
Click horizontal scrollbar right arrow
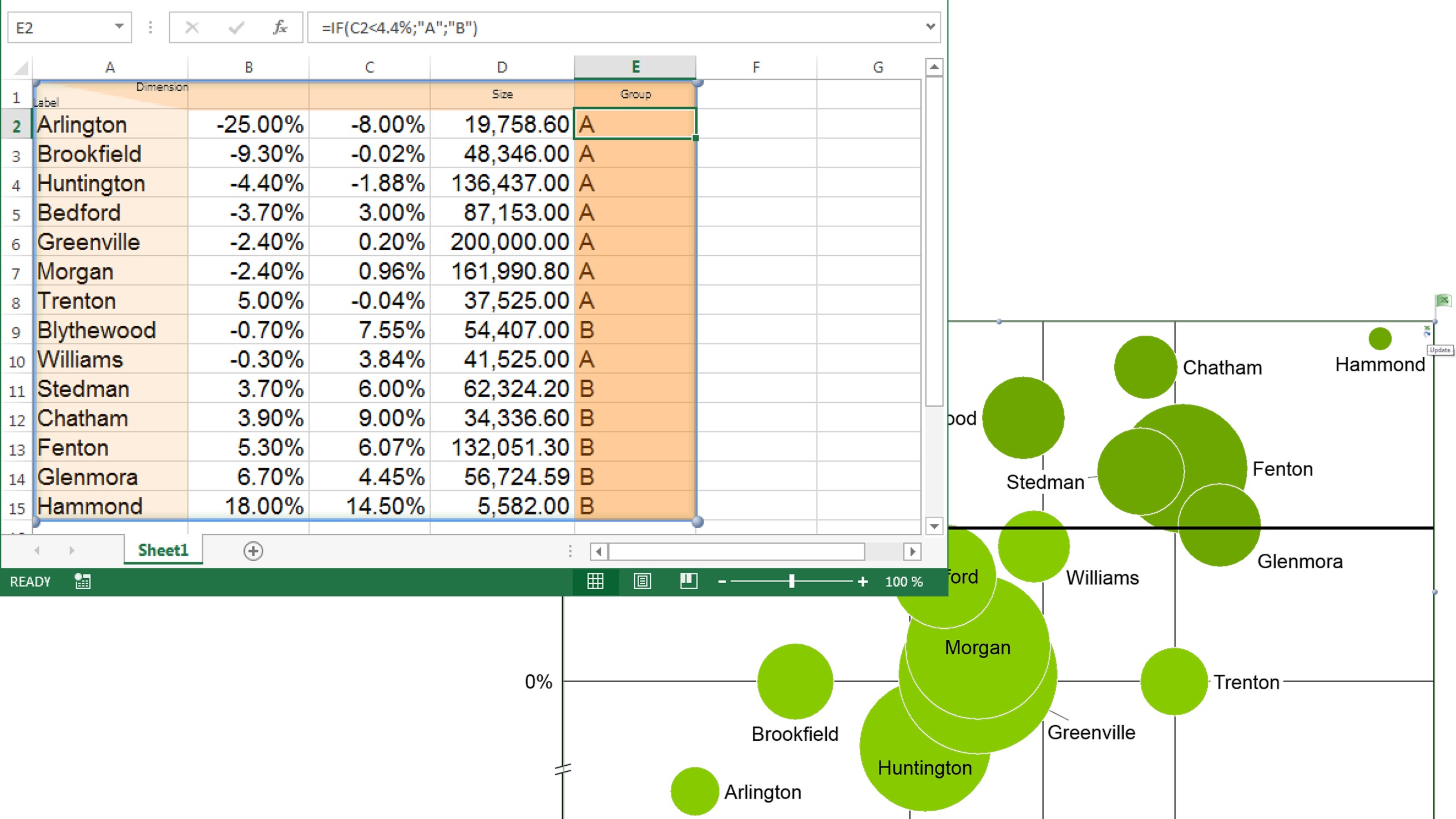pos(912,551)
